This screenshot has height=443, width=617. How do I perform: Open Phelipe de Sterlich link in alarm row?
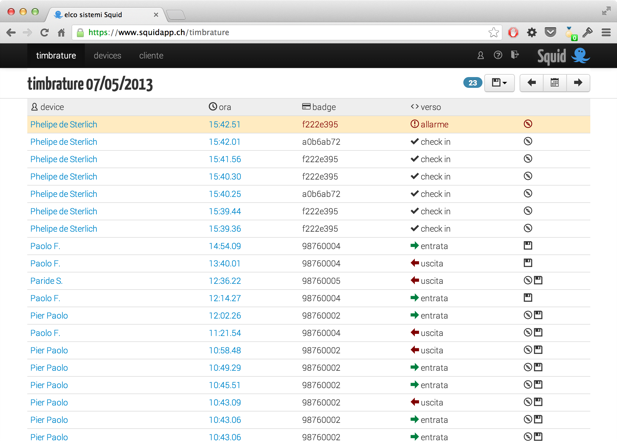64,124
